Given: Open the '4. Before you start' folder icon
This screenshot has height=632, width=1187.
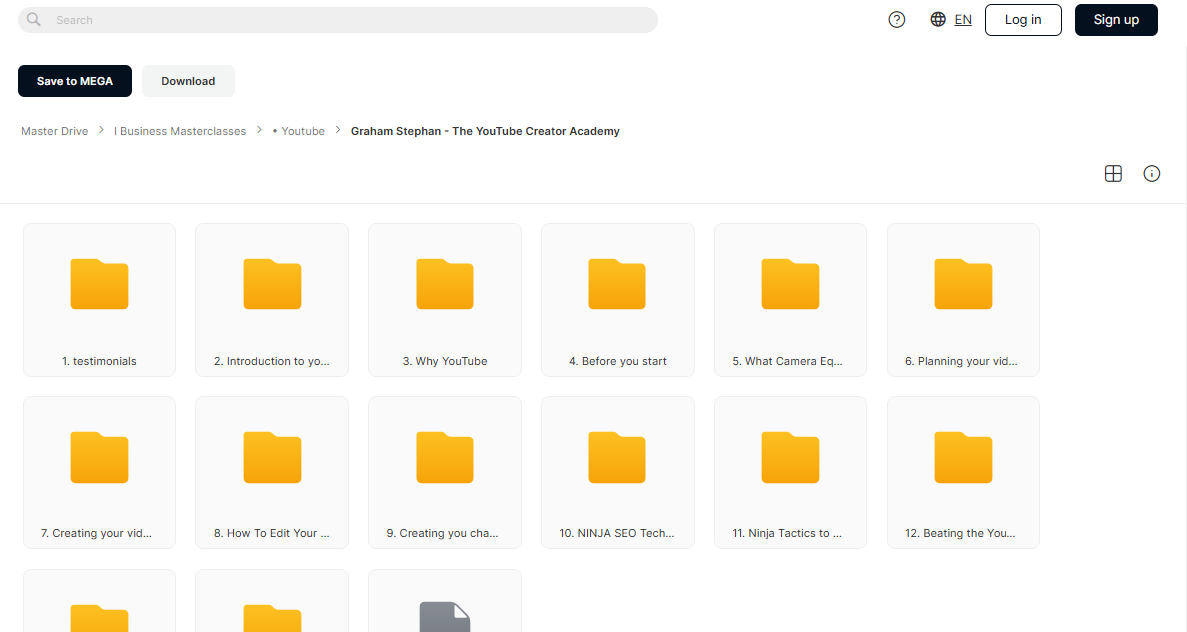Looking at the screenshot, I should 617,284.
